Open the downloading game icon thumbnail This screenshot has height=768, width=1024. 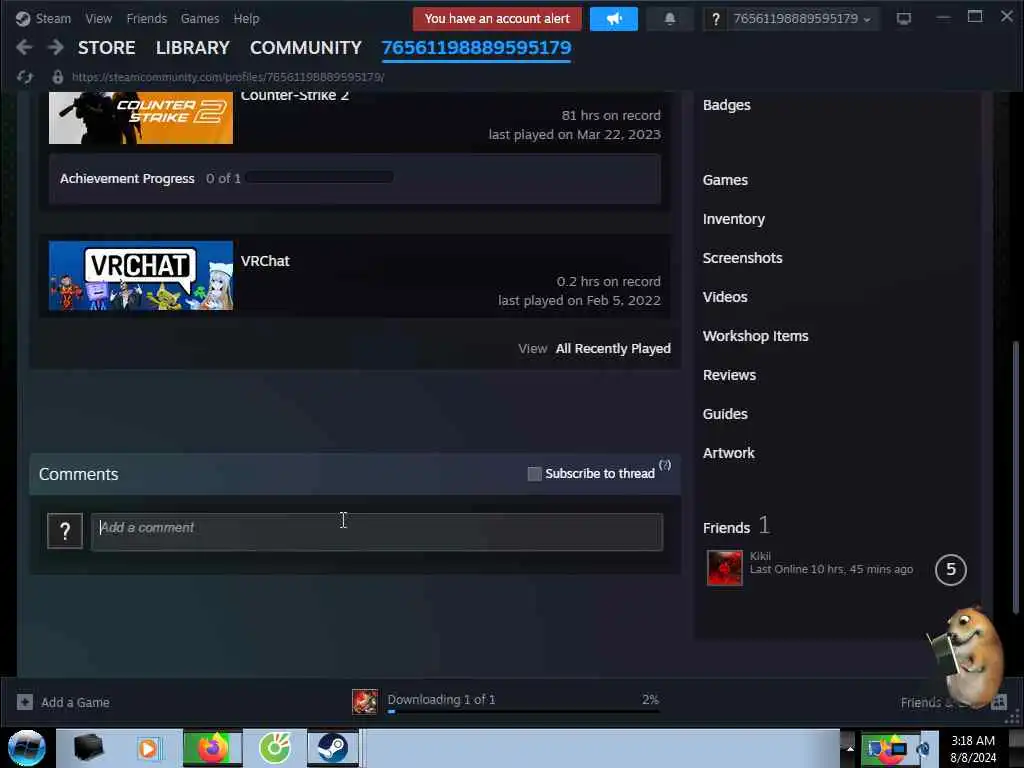click(364, 701)
